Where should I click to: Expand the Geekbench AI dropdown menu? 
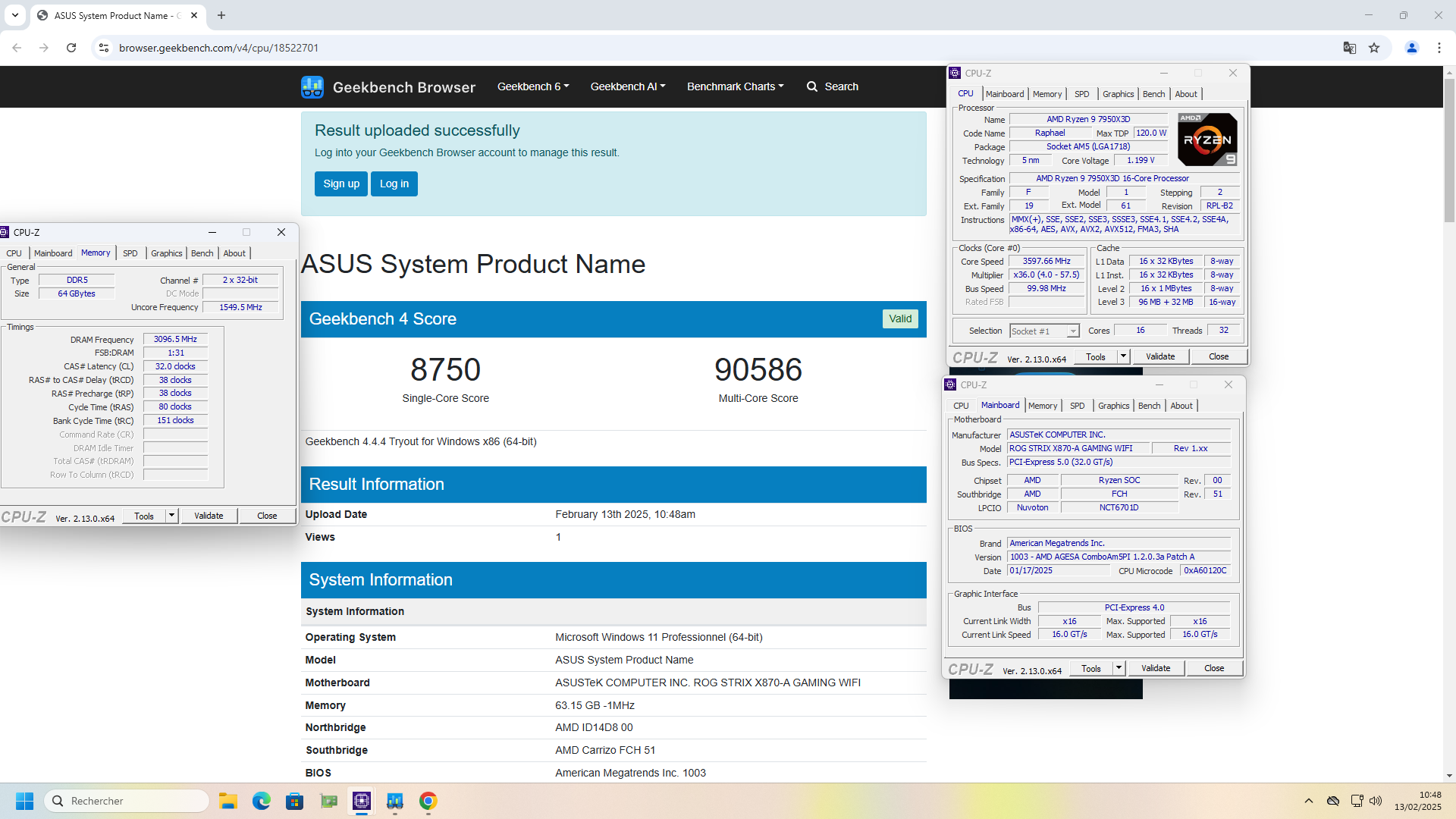click(x=628, y=86)
